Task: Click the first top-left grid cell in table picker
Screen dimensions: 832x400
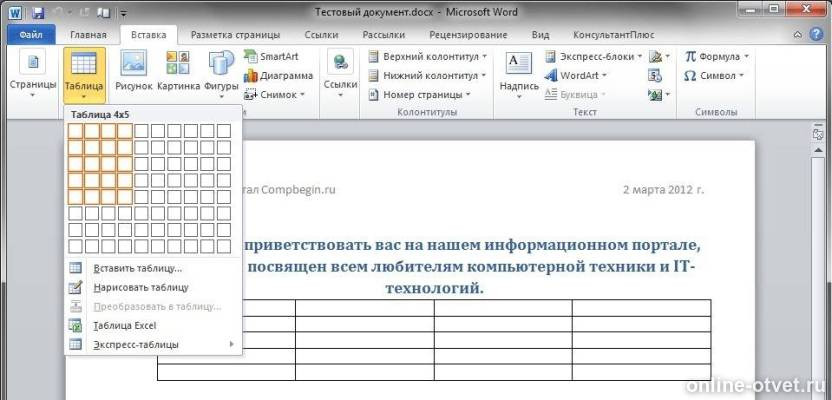Action: point(75,131)
